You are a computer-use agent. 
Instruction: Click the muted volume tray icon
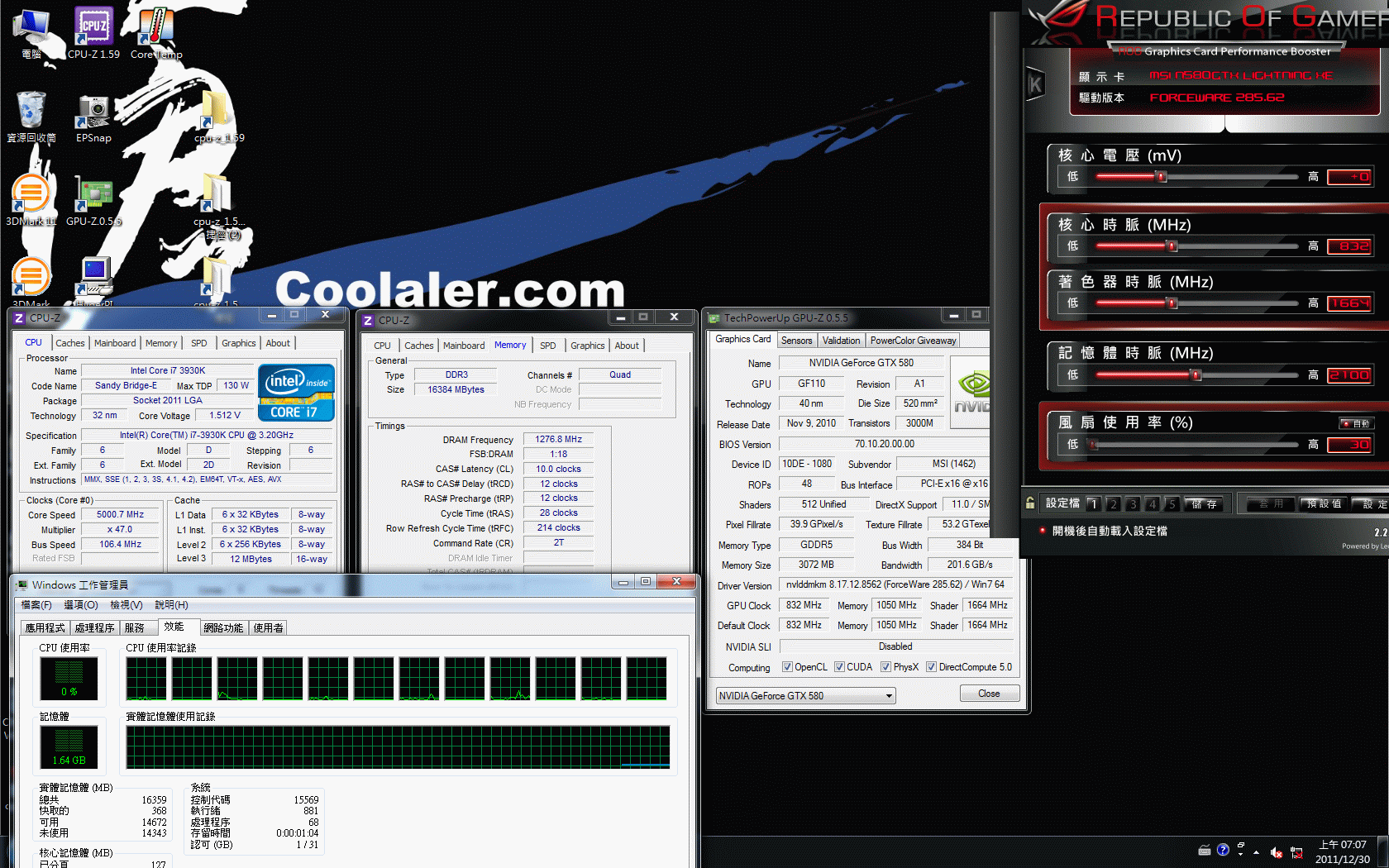pyautogui.click(x=1276, y=851)
